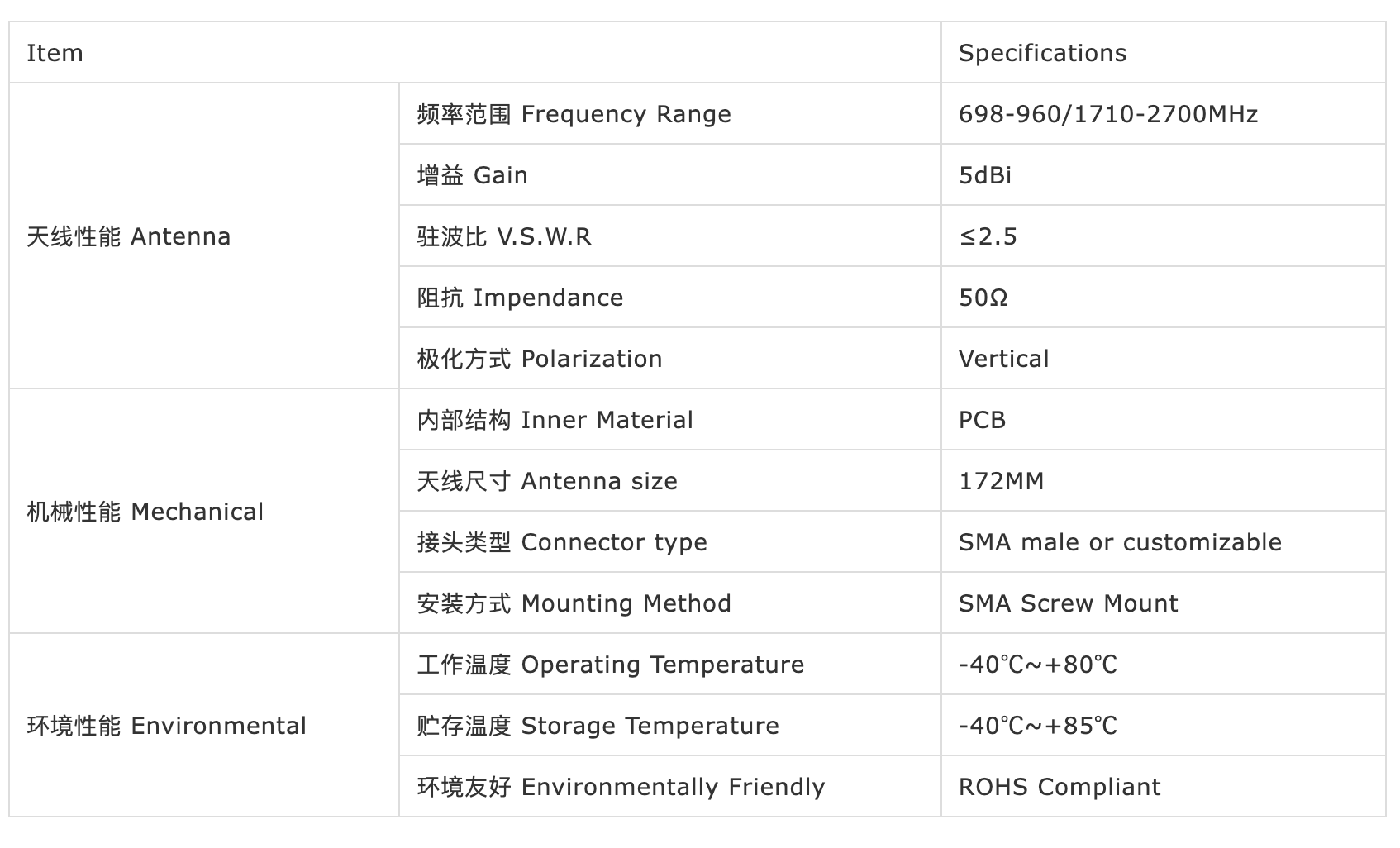The width and height of the screenshot is (1400, 848).
Task: Select the Frequency Range label cell
Action: point(669,114)
